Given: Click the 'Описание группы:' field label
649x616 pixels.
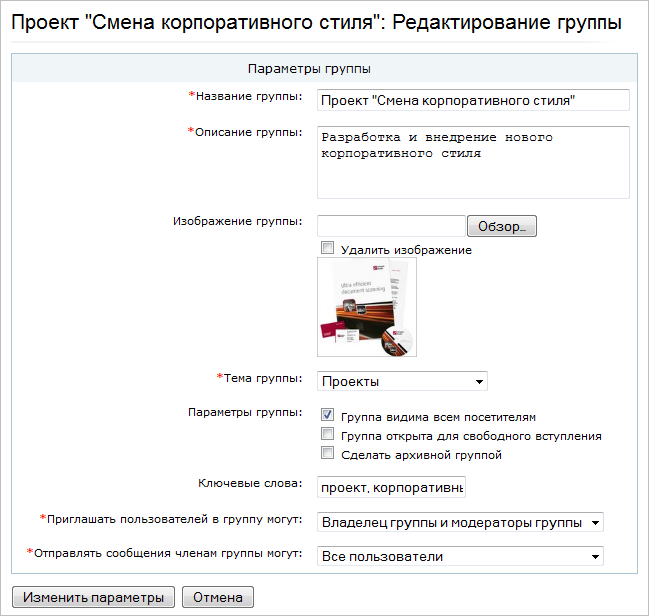Looking at the screenshot, I should [x=248, y=132].
